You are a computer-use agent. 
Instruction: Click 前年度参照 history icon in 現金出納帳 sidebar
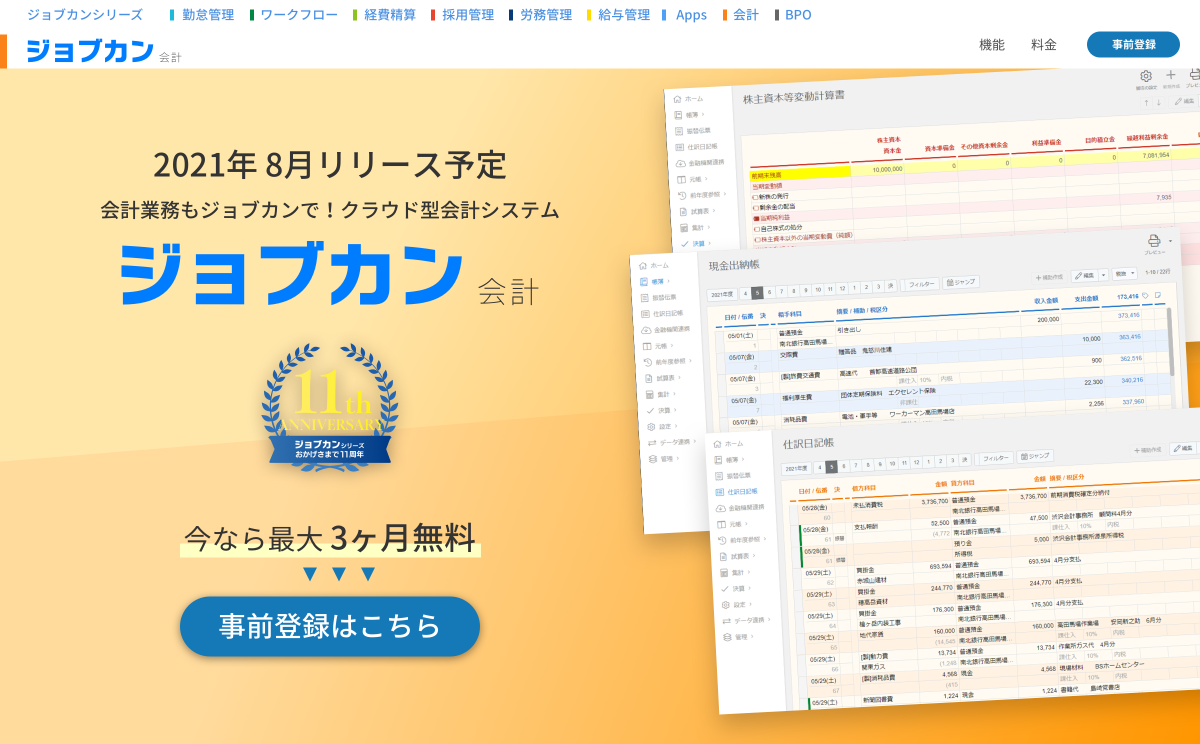click(x=650, y=361)
